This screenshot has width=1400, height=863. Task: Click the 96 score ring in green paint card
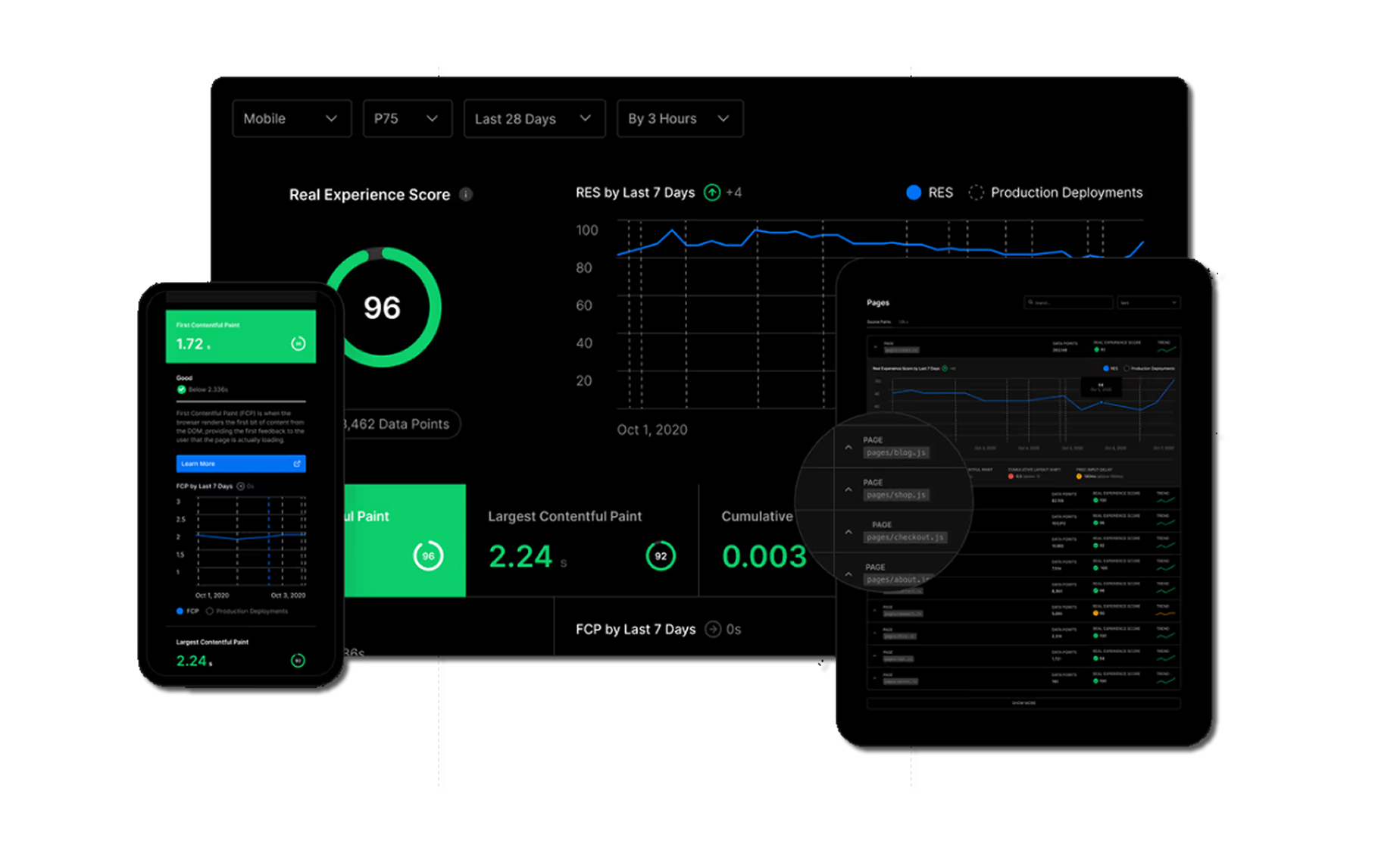click(428, 556)
